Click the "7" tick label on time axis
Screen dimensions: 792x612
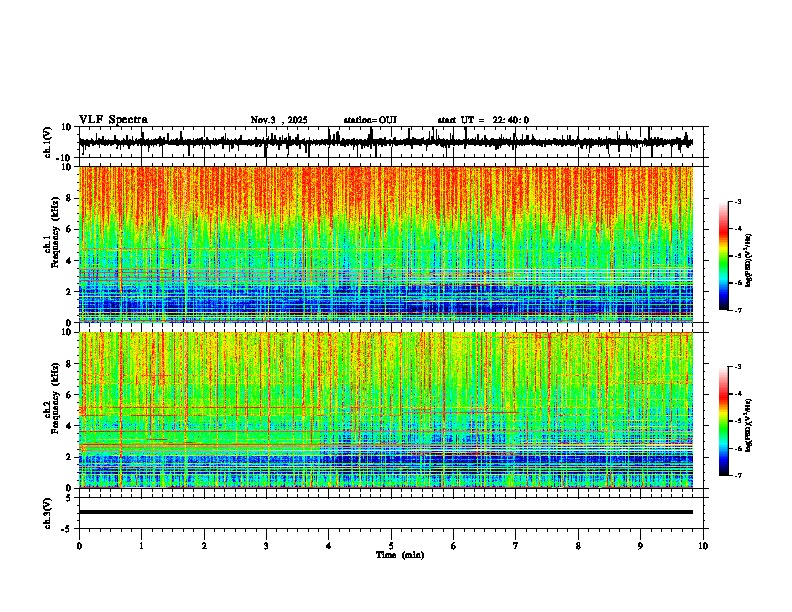click(516, 546)
